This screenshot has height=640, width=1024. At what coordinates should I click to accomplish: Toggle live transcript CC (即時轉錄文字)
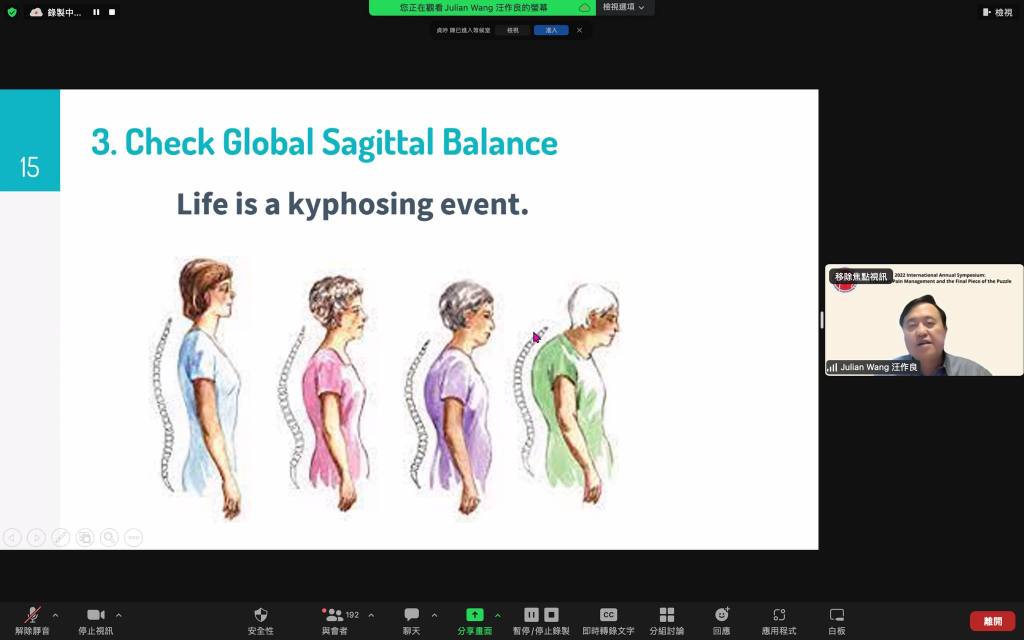[x=608, y=615]
